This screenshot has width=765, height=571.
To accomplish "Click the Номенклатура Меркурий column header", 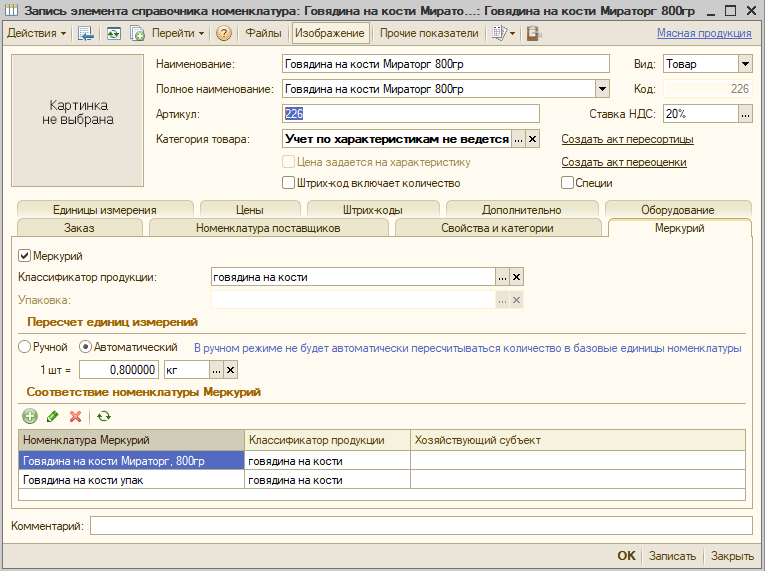I will pos(131,440).
